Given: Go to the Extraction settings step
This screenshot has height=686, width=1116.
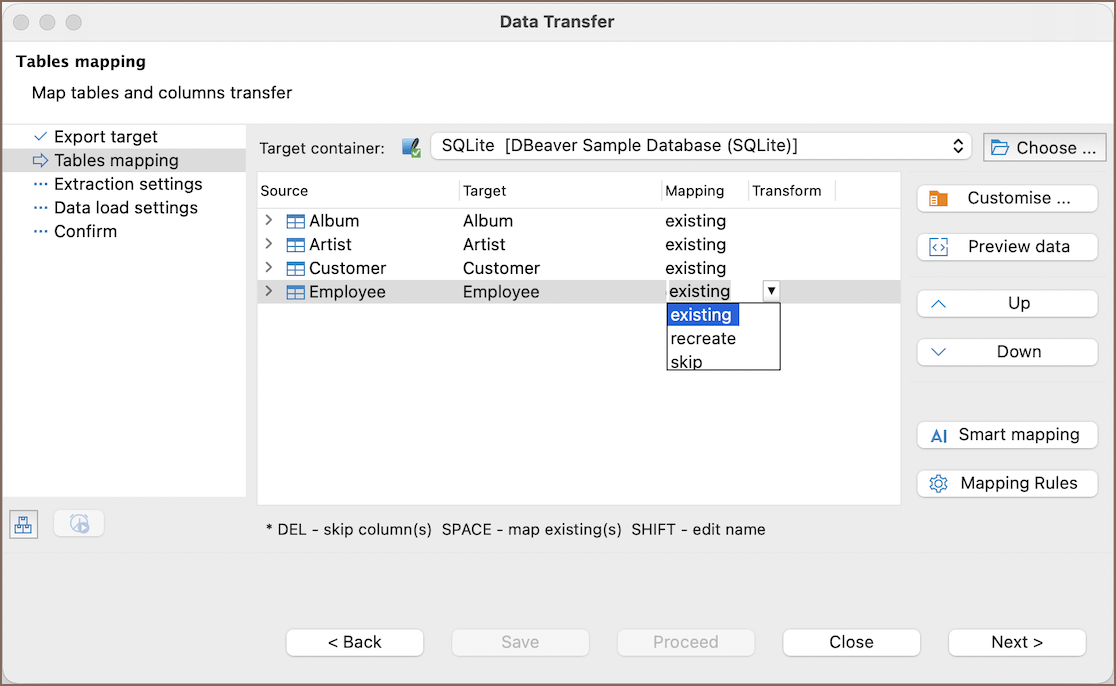Looking at the screenshot, I should click(128, 184).
